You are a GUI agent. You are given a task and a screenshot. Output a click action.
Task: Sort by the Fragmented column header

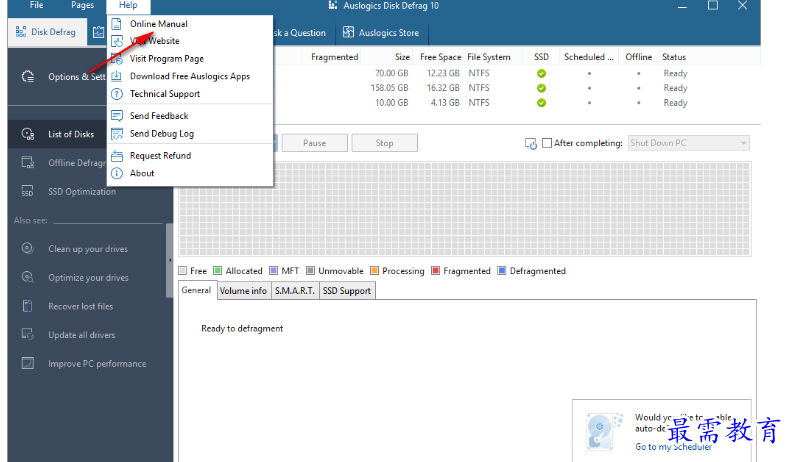click(332, 57)
